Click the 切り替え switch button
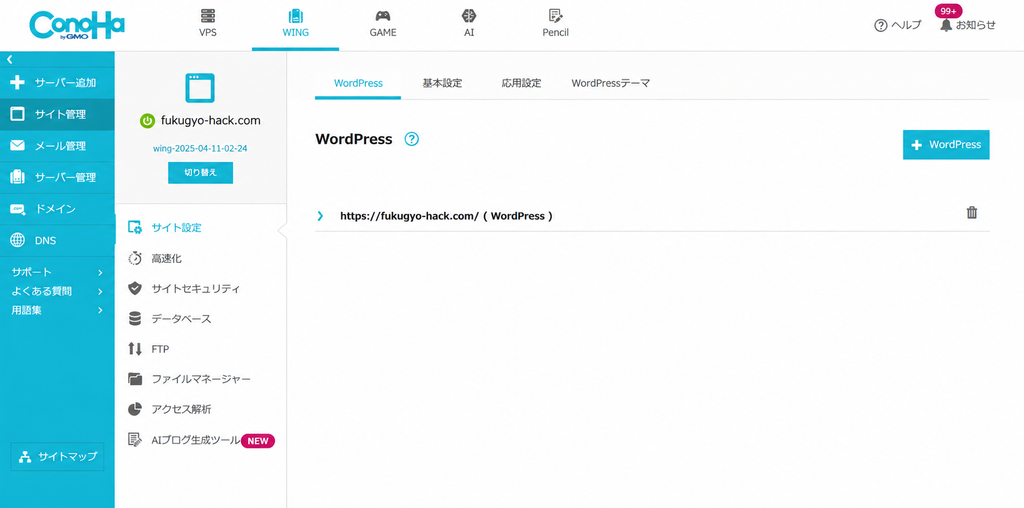Viewport: 1024px width, 508px height. pos(200,173)
